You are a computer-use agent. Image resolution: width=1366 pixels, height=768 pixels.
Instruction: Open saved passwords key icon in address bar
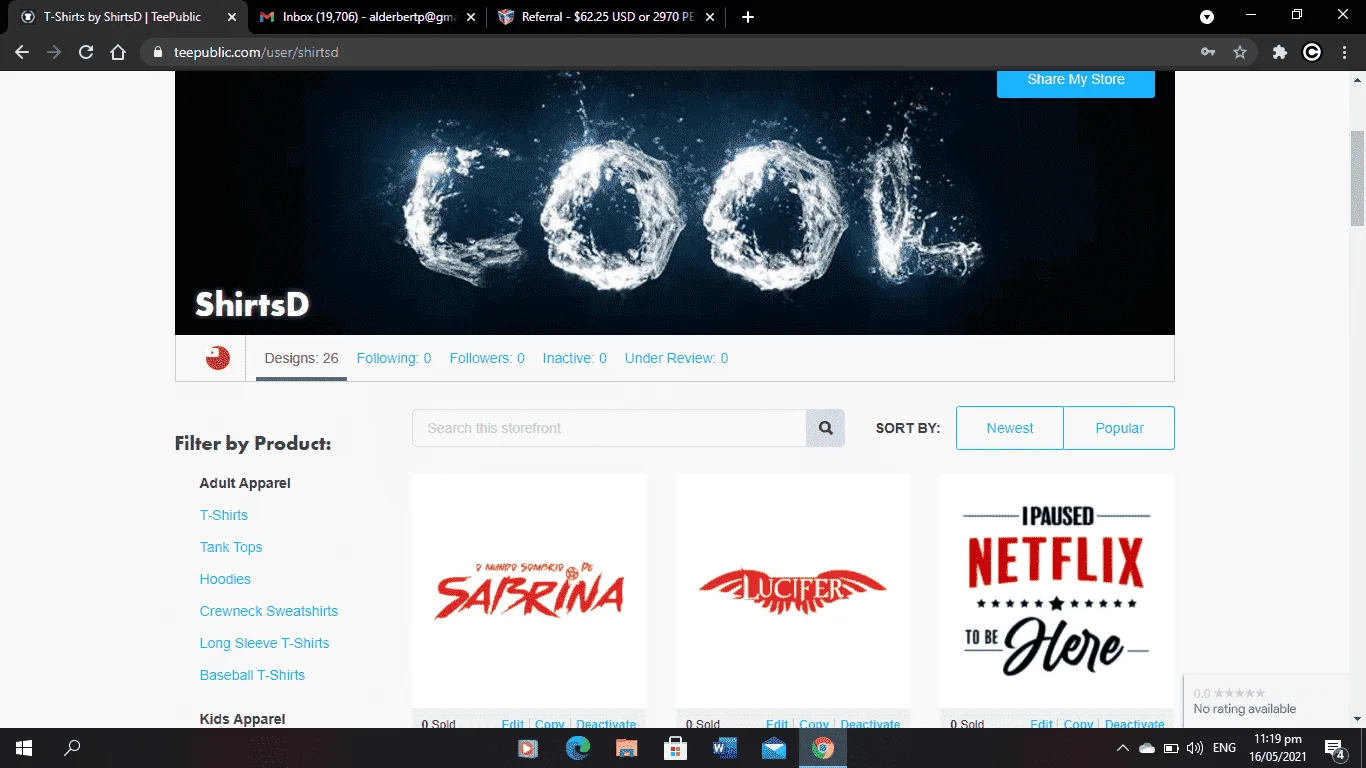pos(1208,52)
